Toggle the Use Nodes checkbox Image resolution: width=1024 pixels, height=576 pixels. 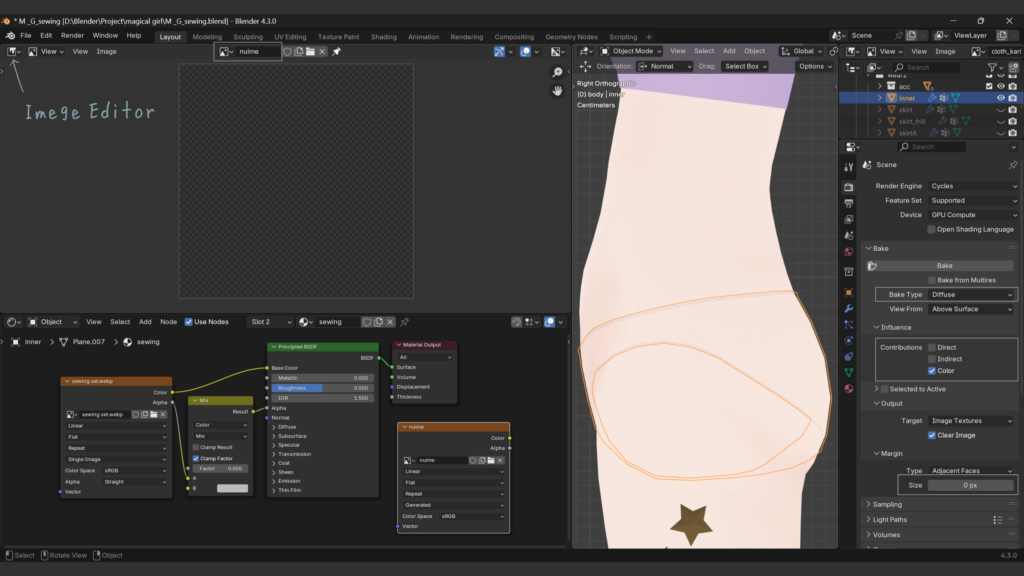pos(189,322)
